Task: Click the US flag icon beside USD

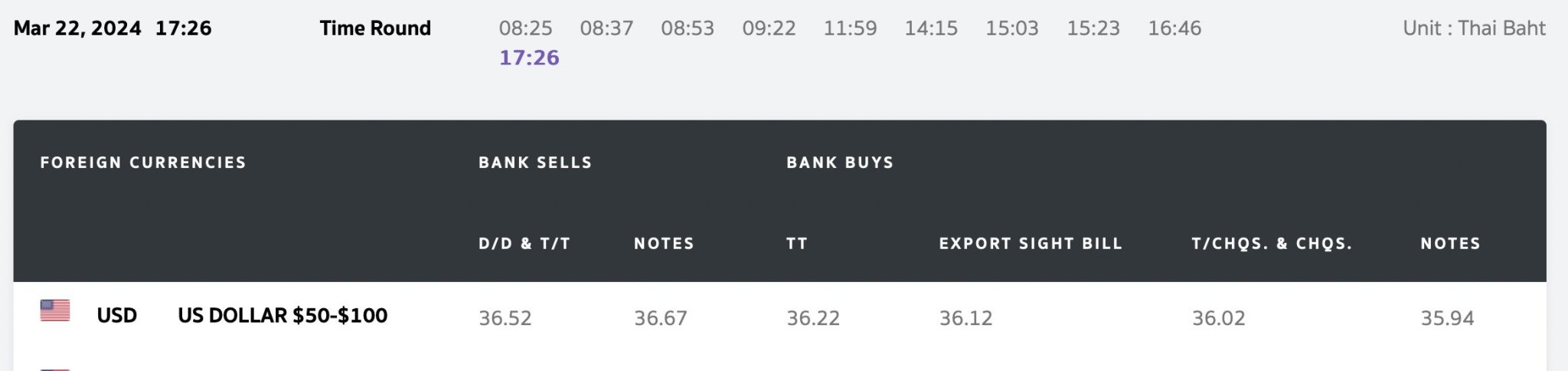Action: (x=55, y=310)
